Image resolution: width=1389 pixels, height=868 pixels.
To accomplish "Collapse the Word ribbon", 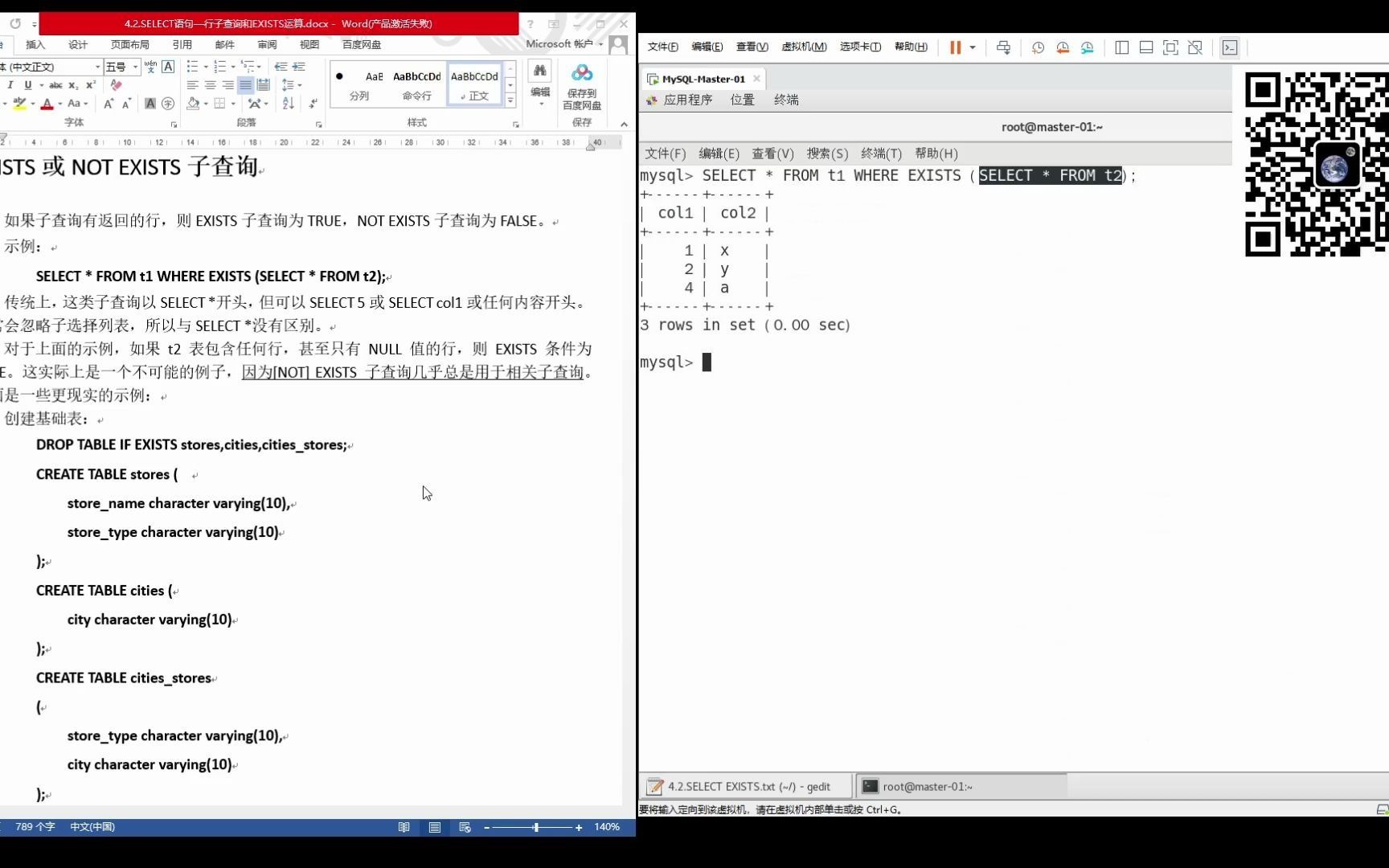I will click(x=624, y=125).
